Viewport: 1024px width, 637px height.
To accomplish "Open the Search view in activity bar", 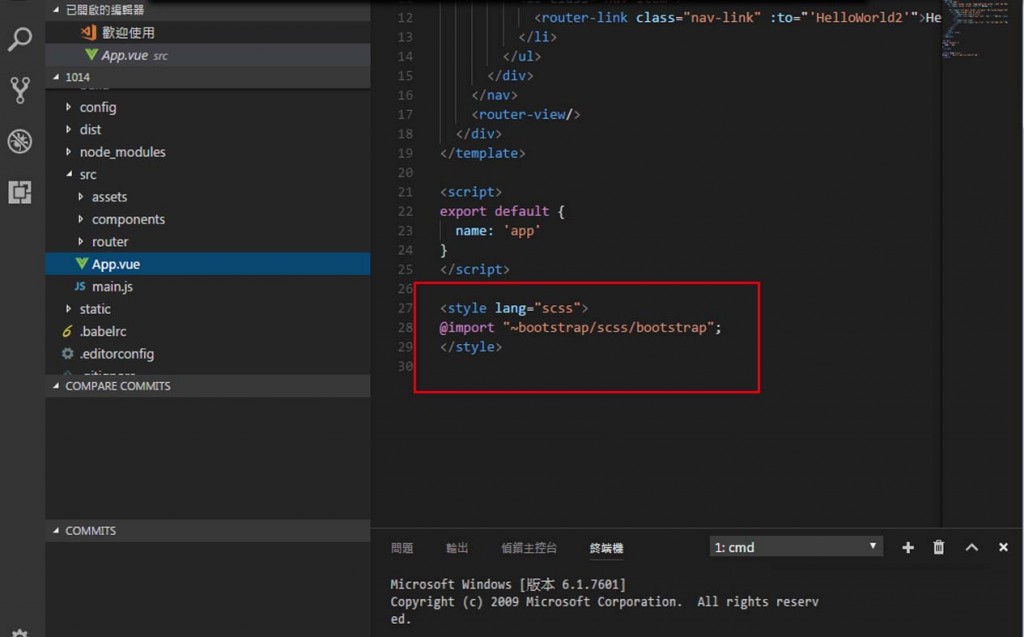I will tap(20, 39).
